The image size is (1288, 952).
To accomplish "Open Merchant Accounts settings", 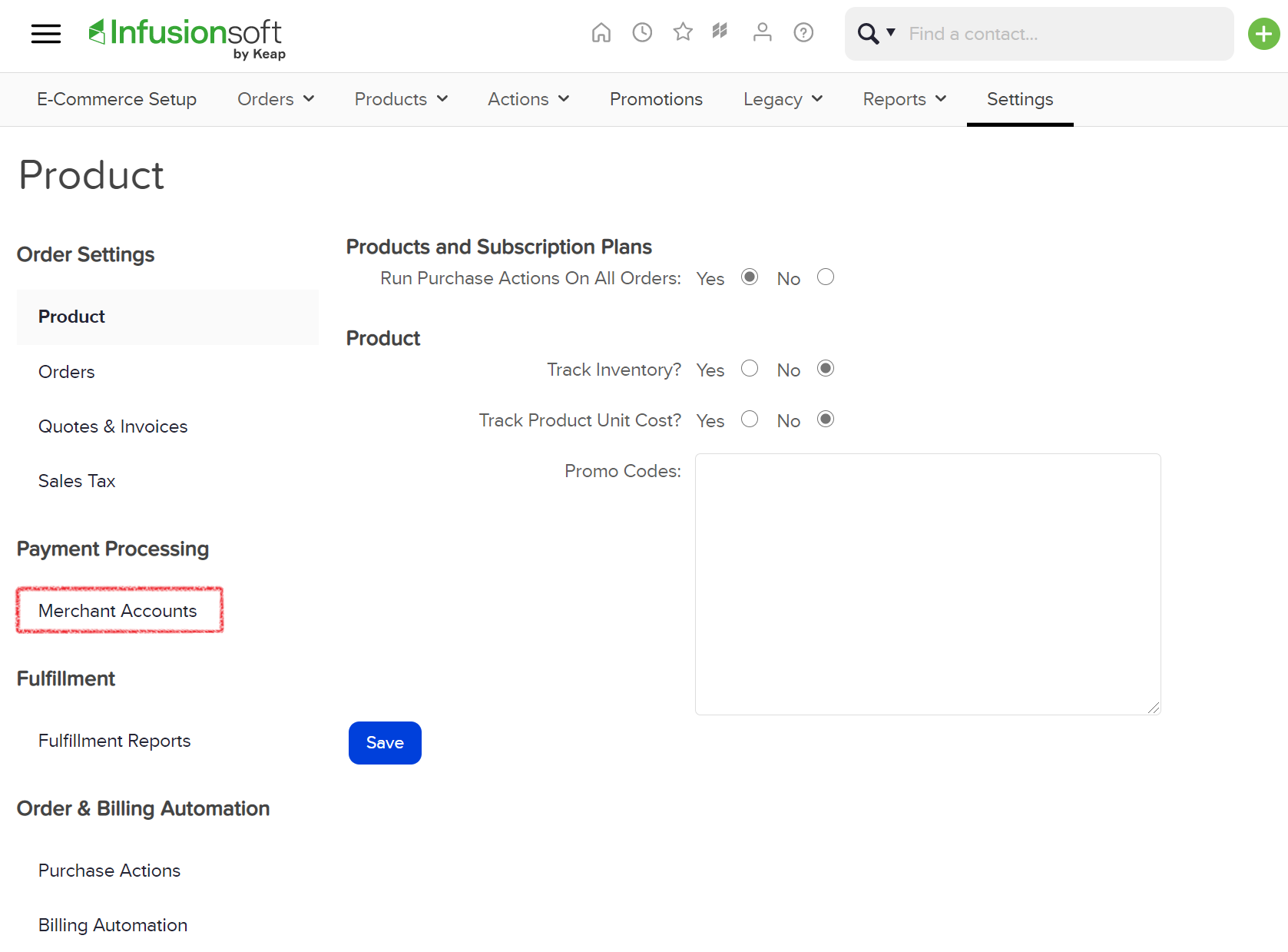I will tap(118, 611).
